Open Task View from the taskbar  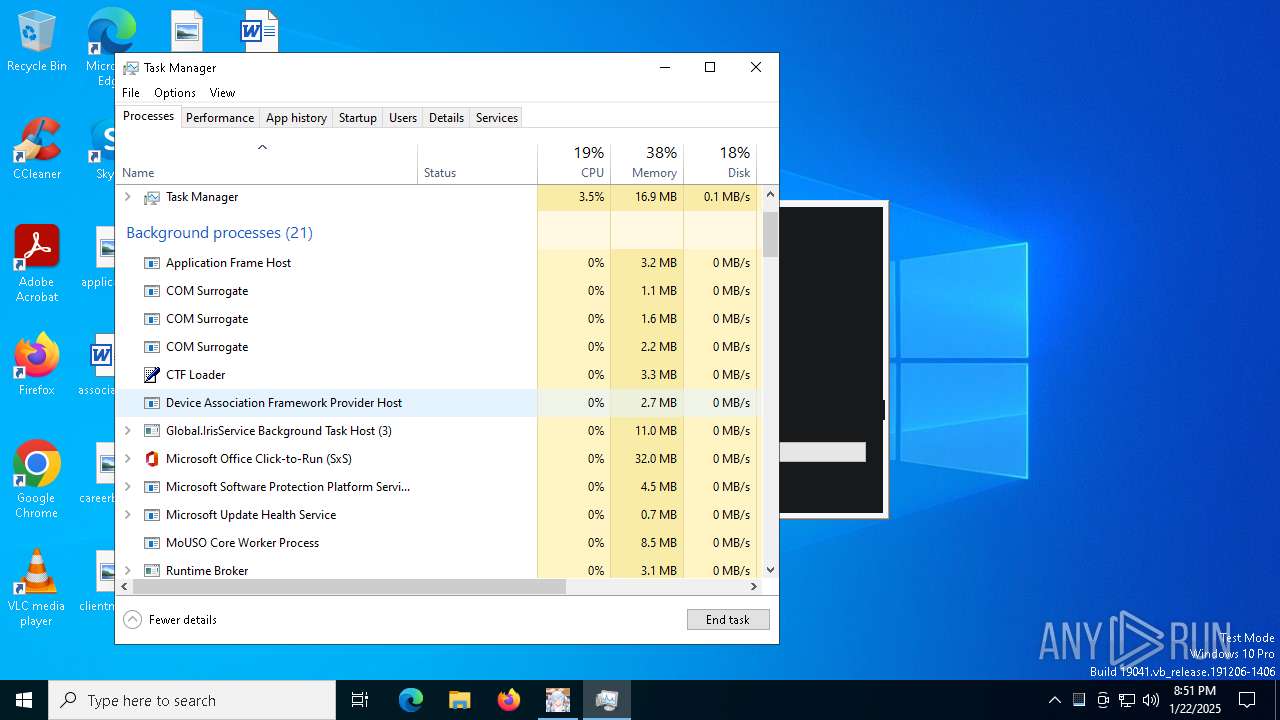pyautogui.click(x=360, y=700)
